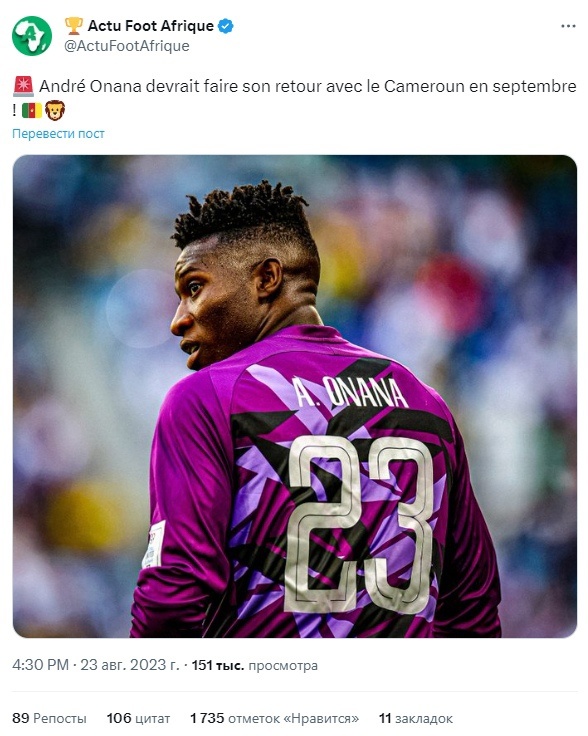The height and width of the screenshot is (736, 588).
Task: Click the 23 авг. 2023 г. date
Action: click(x=130, y=665)
